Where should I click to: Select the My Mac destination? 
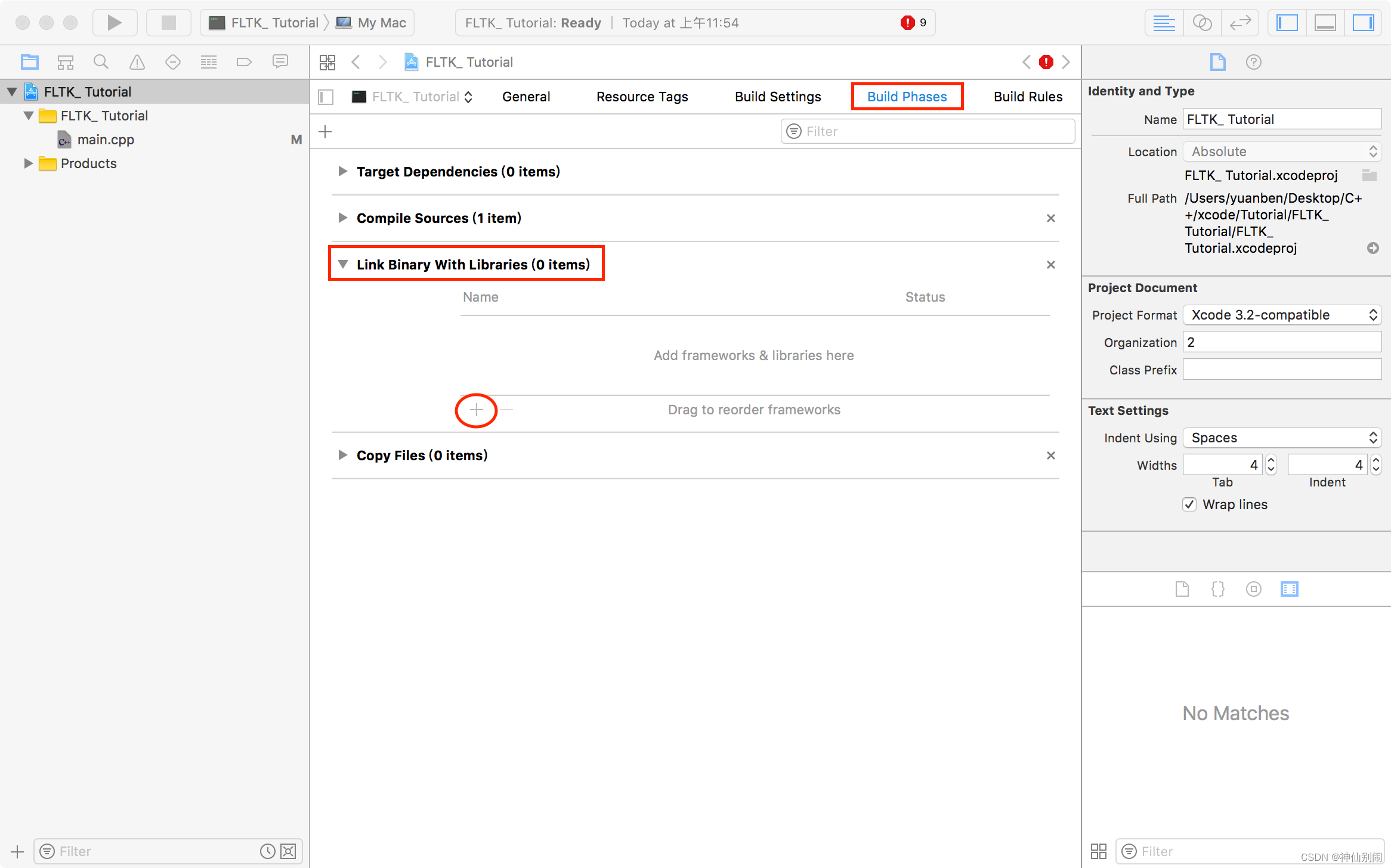pos(371,23)
